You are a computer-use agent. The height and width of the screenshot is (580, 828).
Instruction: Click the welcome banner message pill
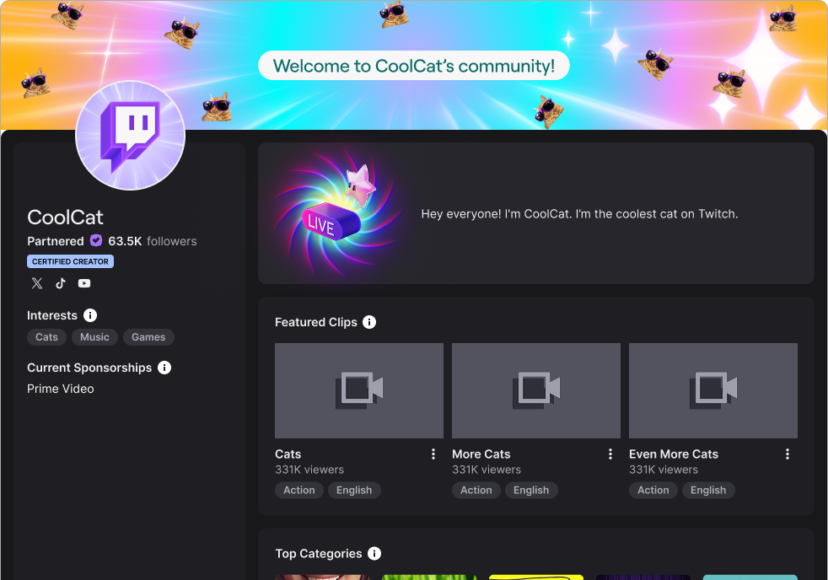point(413,66)
